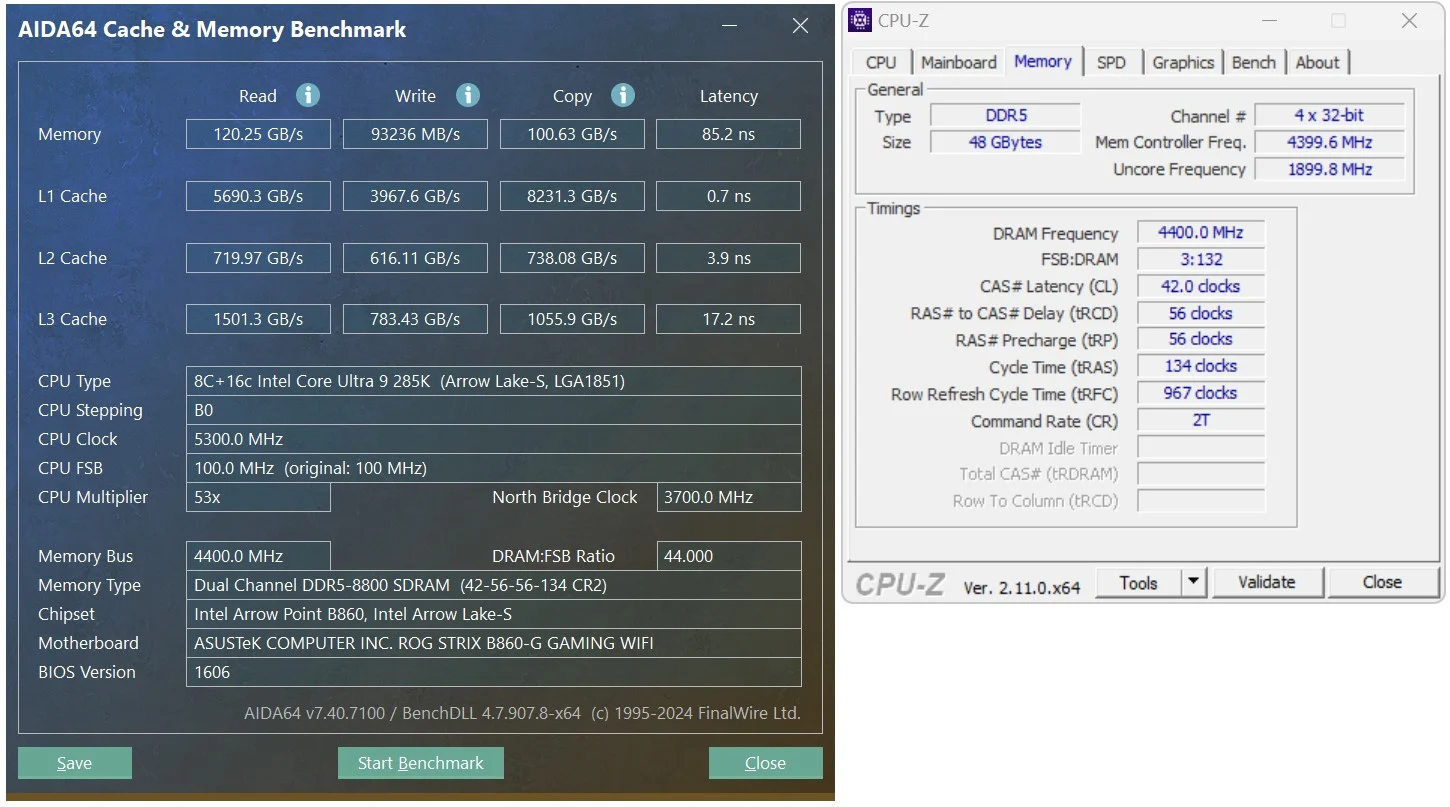Image resolution: width=1450 pixels, height=807 pixels.
Task: Click the L1 Cache Write value 3967.6 GB/s
Action: [415, 196]
